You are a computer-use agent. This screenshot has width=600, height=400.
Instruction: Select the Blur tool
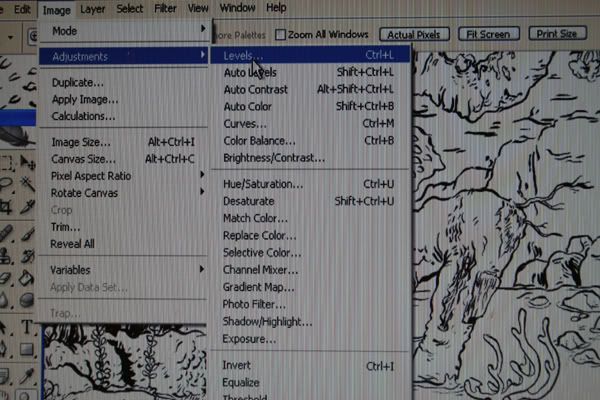[x=5, y=300]
